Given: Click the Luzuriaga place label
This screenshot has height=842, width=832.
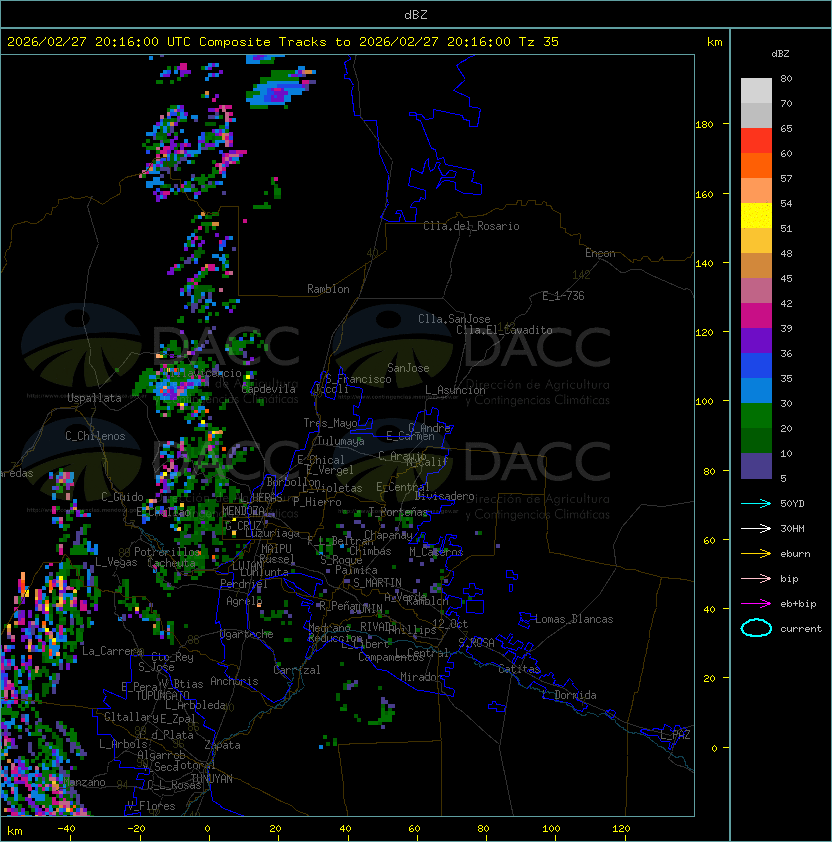Looking at the screenshot, I should pos(273,533).
